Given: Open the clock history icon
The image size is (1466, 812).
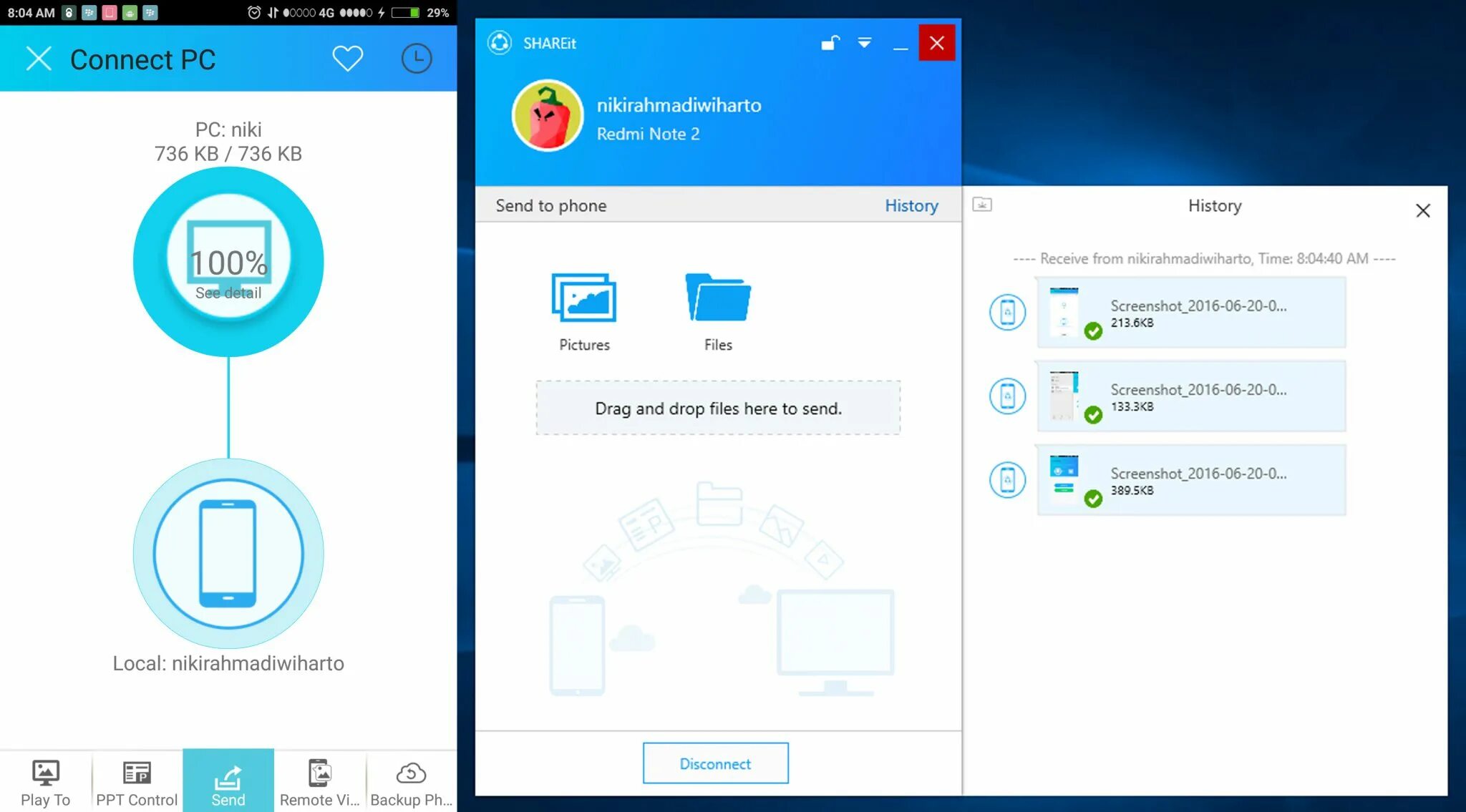Looking at the screenshot, I should (x=416, y=59).
